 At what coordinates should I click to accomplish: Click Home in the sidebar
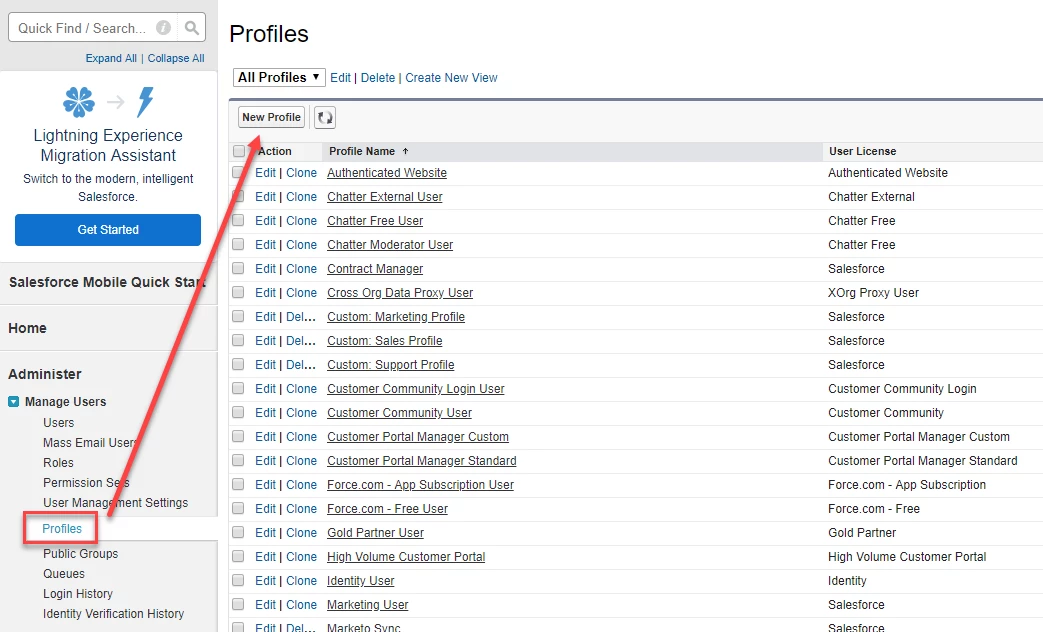27,328
